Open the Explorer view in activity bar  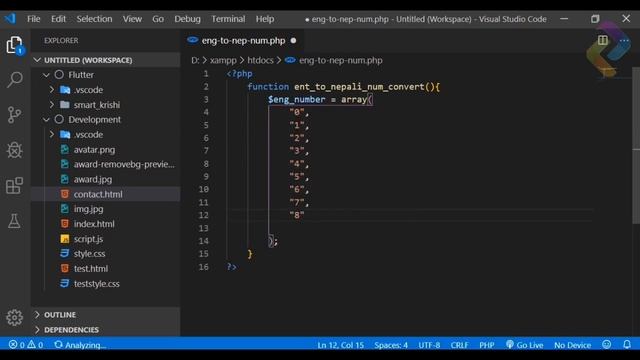pos(15,45)
